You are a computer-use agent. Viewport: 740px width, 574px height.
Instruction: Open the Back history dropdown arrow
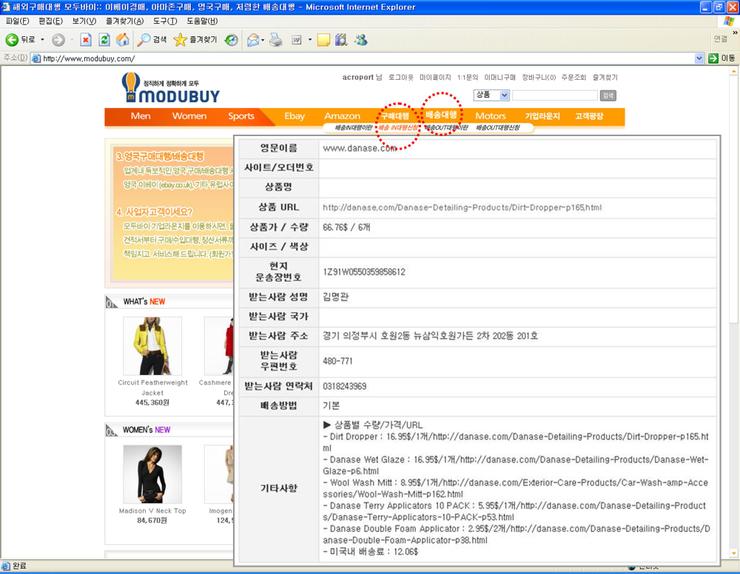[x=42, y=40]
